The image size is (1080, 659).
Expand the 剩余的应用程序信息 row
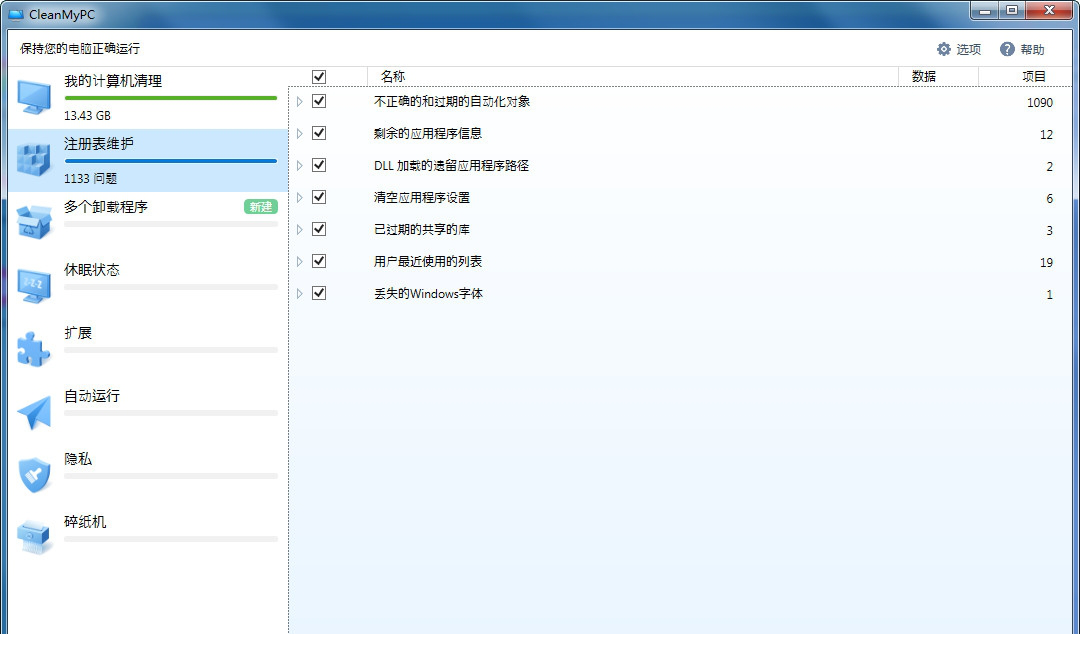tap(300, 133)
